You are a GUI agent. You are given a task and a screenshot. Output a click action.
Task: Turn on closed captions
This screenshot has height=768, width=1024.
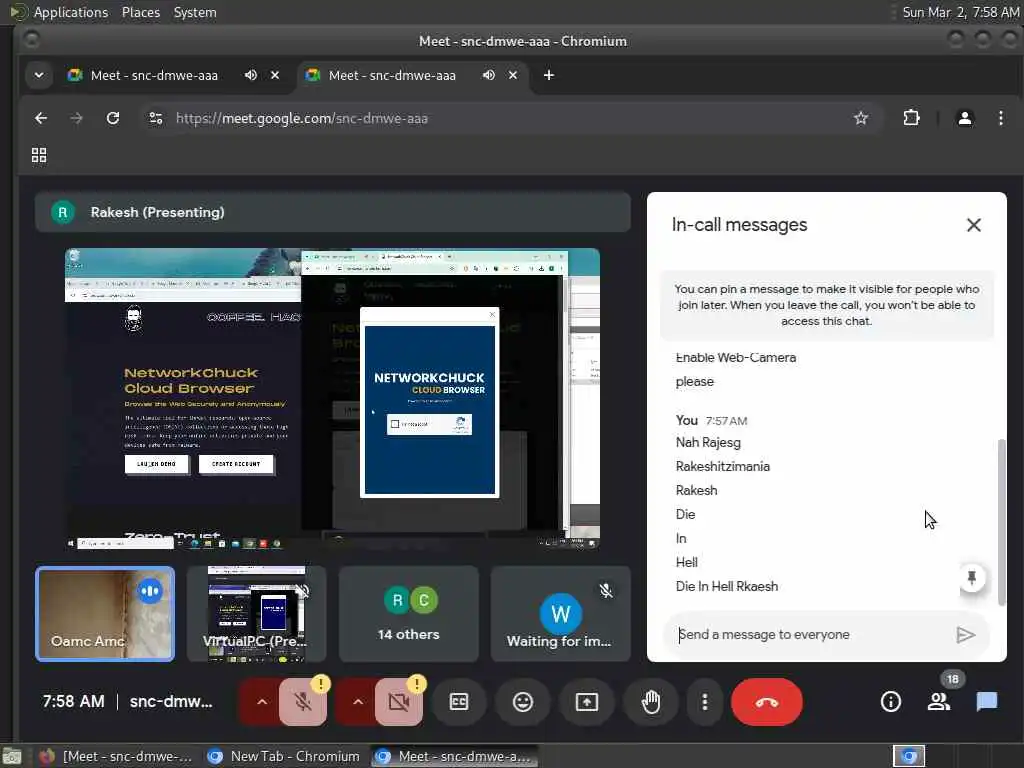click(459, 702)
